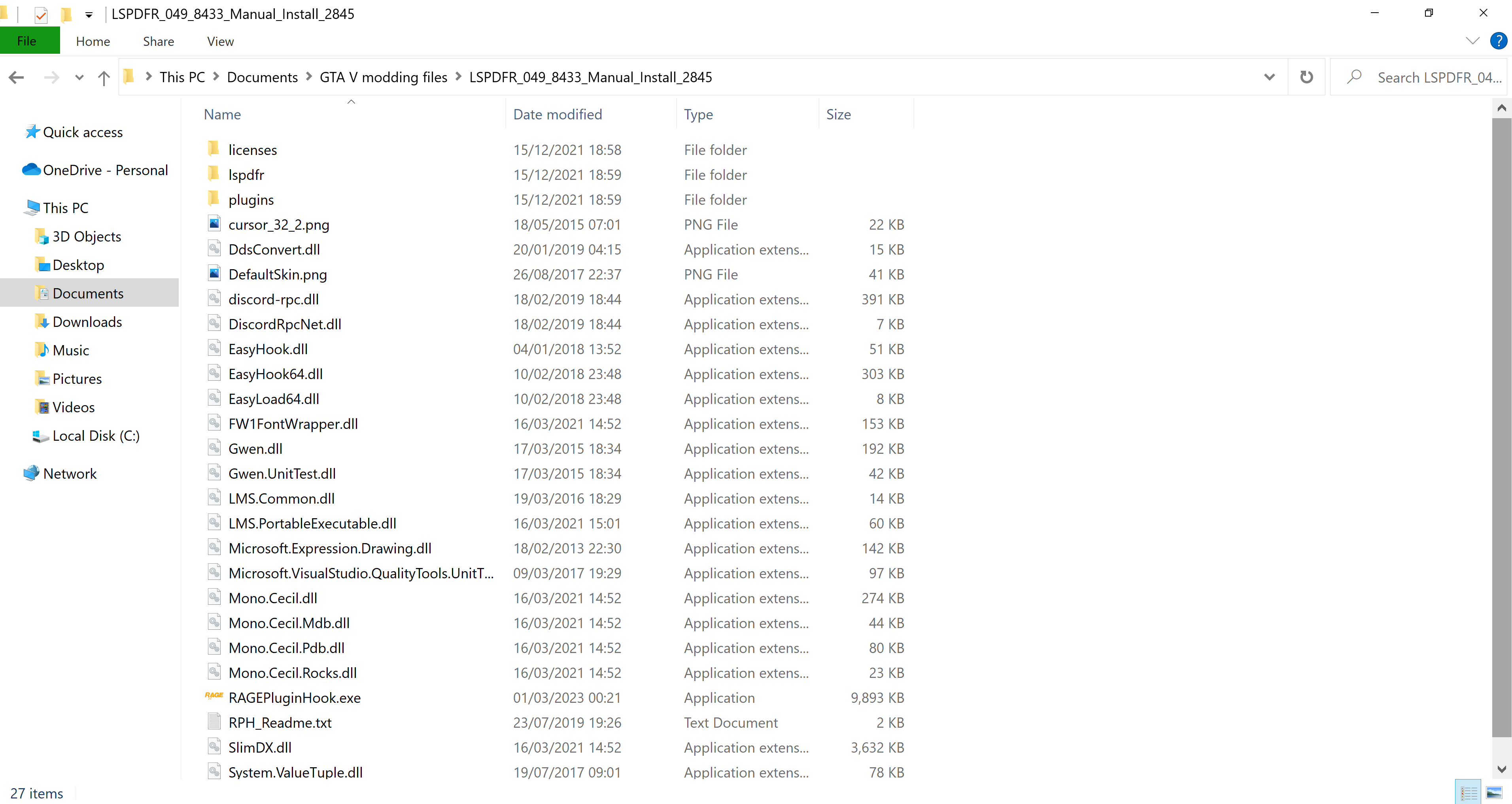Go up one folder level with Up arrow
Image resolution: width=1512 pixels, height=804 pixels.
coord(104,77)
